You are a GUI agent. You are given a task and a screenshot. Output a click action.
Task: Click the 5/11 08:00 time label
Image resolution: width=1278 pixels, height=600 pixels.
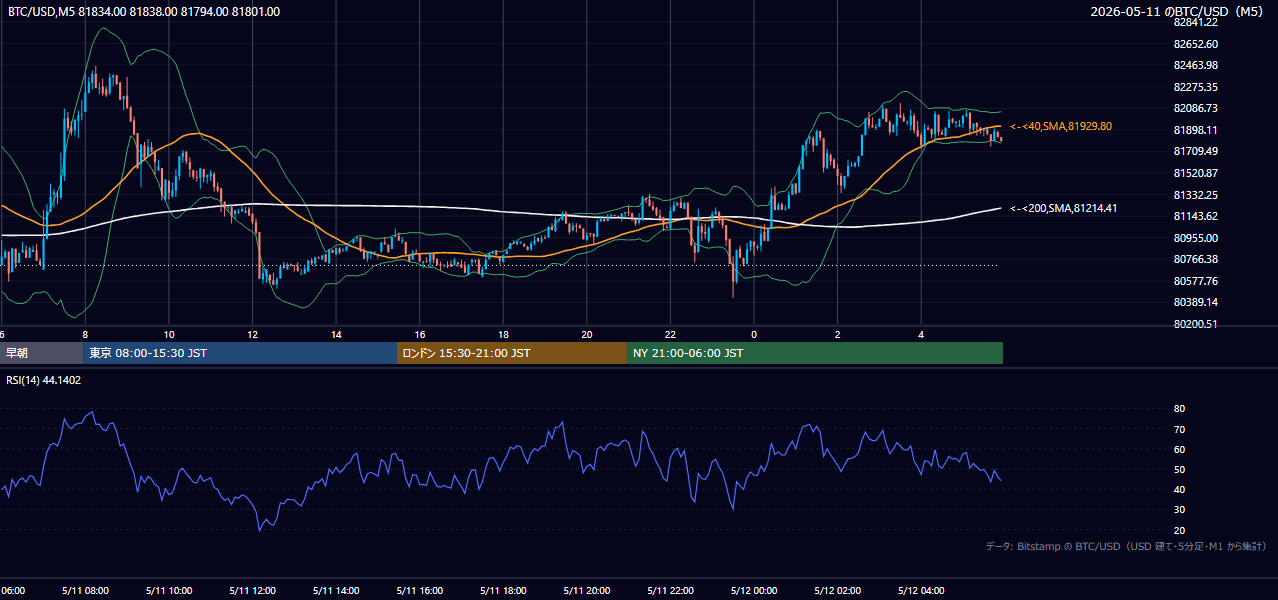click(85, 591)
